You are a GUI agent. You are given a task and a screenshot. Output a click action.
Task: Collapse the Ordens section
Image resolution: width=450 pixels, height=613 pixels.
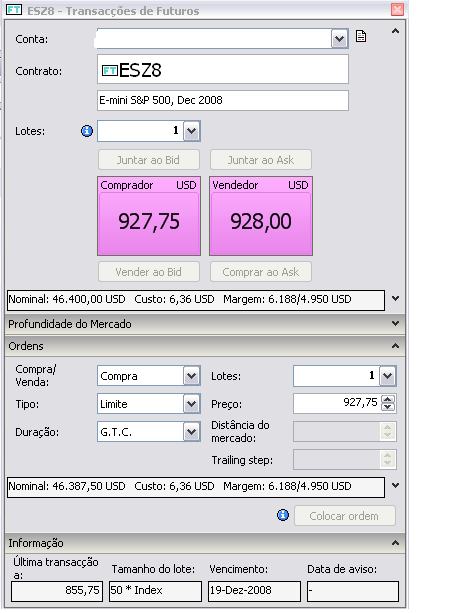(395, 346)
